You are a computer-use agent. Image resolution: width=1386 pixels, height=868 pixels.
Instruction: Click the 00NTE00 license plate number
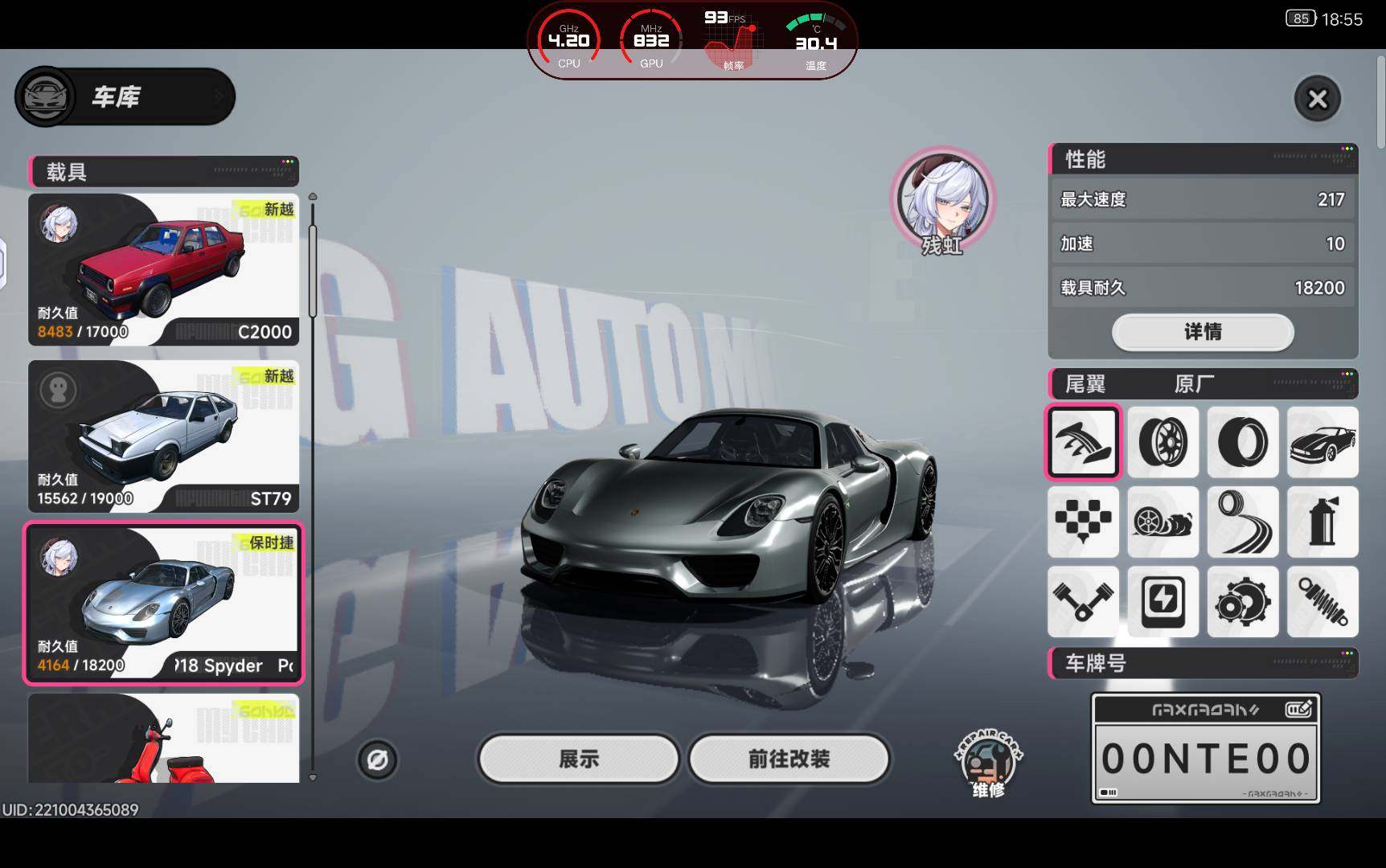click(x=1205, y=759)
